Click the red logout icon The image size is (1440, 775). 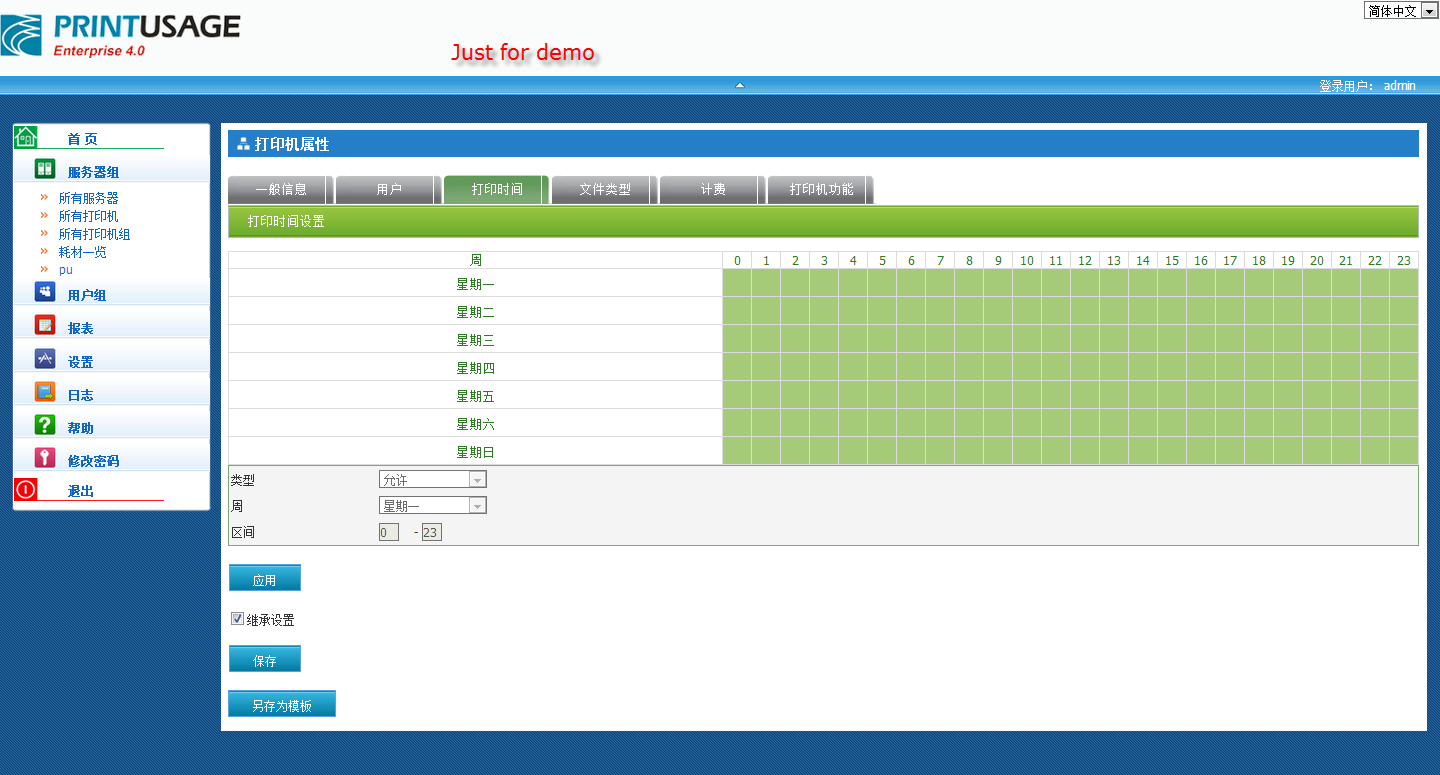click(x=26, y=489)
